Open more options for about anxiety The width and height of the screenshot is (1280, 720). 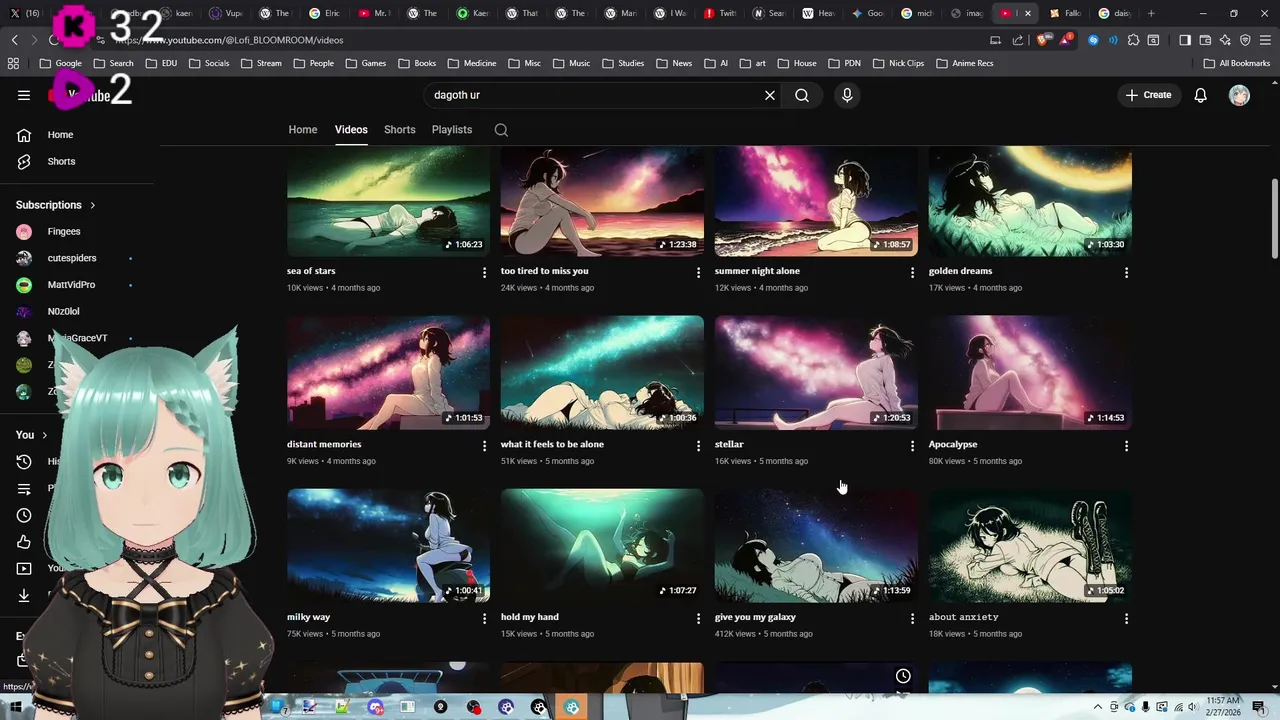pos(1126,618)
